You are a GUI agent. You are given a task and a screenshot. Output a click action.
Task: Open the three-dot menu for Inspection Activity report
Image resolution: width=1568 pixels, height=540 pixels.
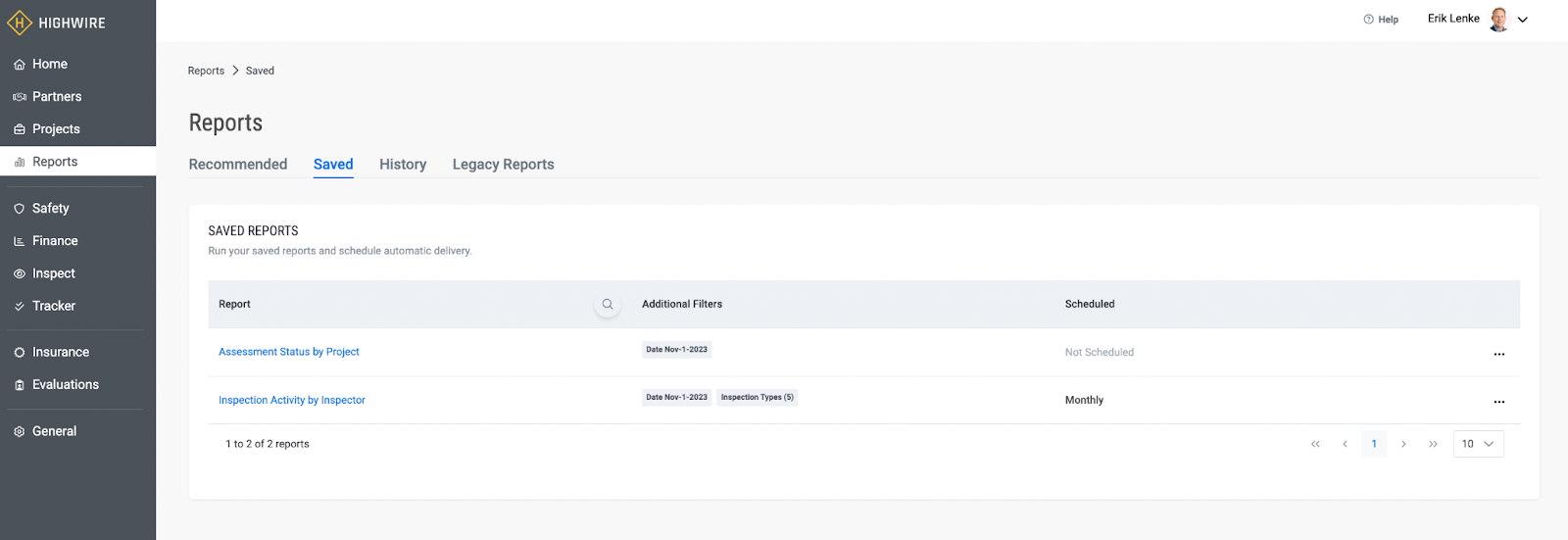1498,402
